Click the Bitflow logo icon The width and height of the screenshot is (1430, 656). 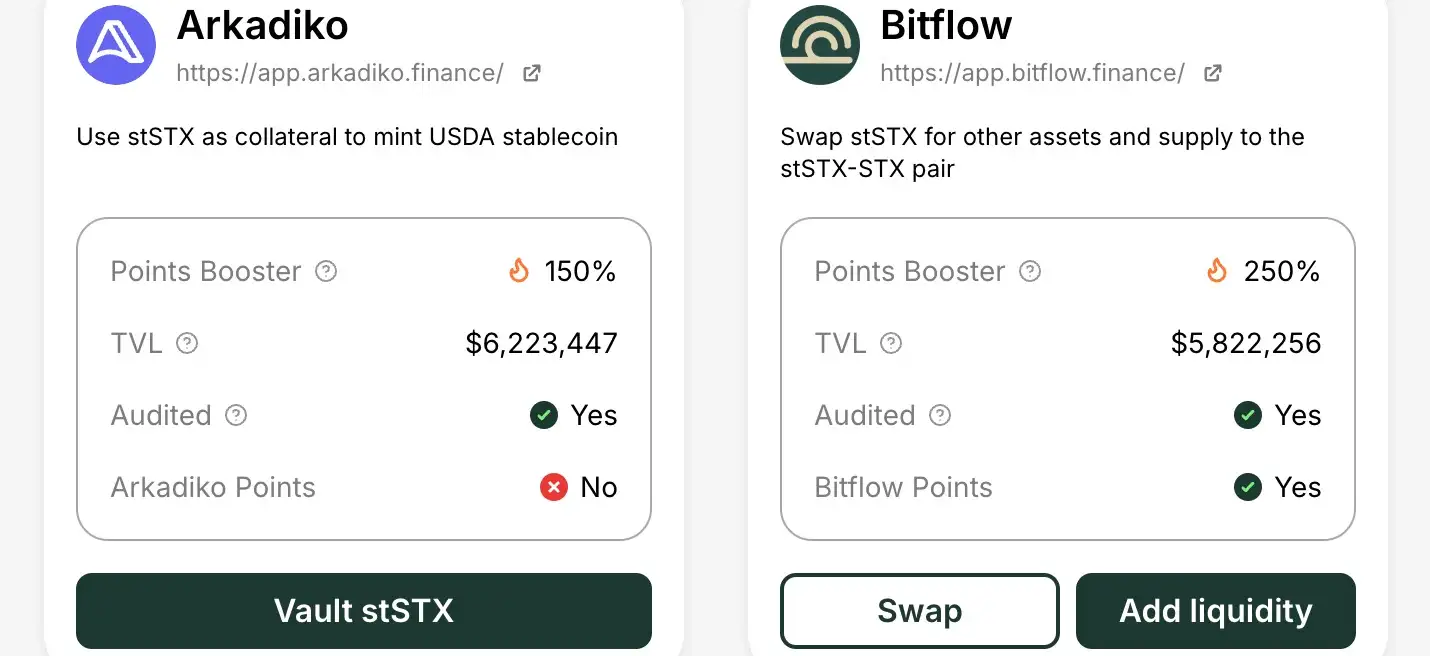tap(820, 45)
